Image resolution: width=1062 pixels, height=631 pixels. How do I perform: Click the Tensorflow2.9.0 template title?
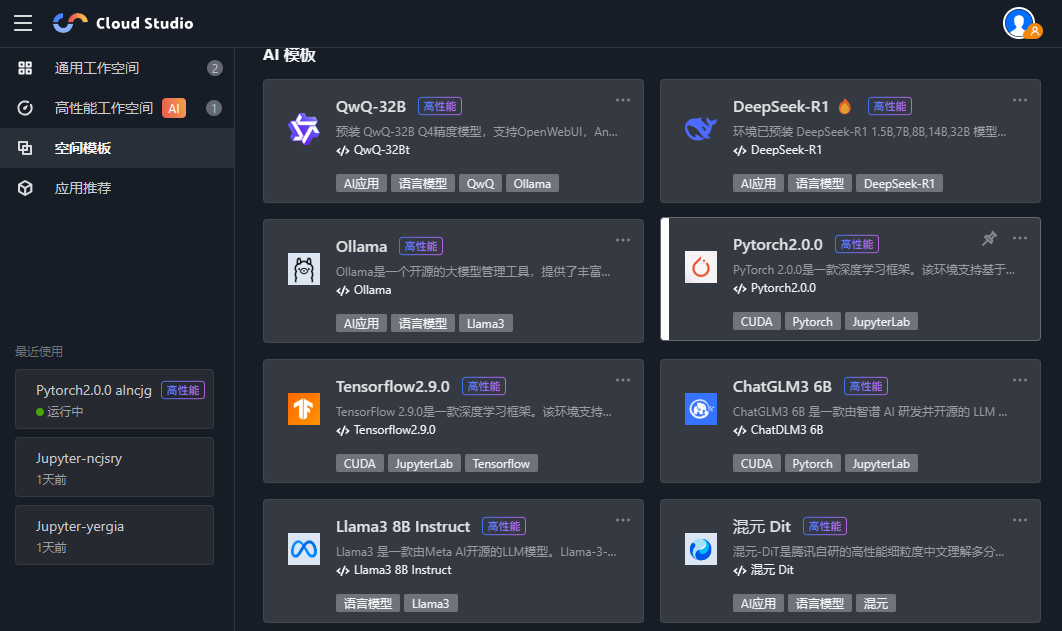pos(392,387)
